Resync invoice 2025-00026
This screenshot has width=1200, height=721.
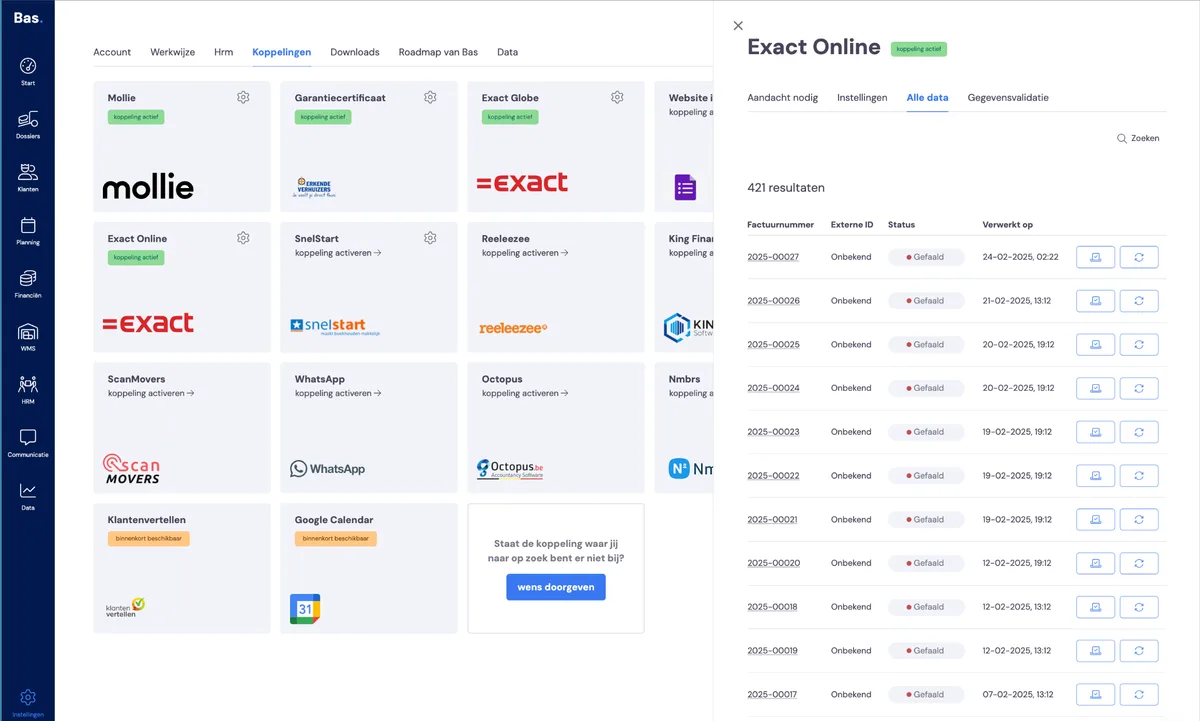coord(1139,301)
